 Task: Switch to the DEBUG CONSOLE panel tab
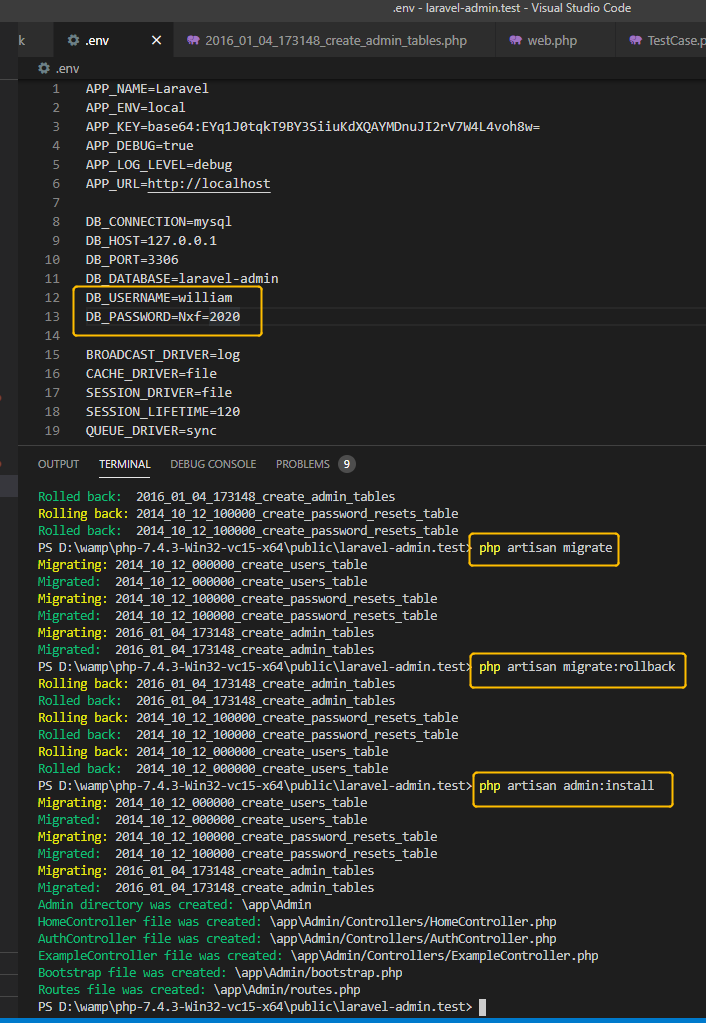point(213,464)
